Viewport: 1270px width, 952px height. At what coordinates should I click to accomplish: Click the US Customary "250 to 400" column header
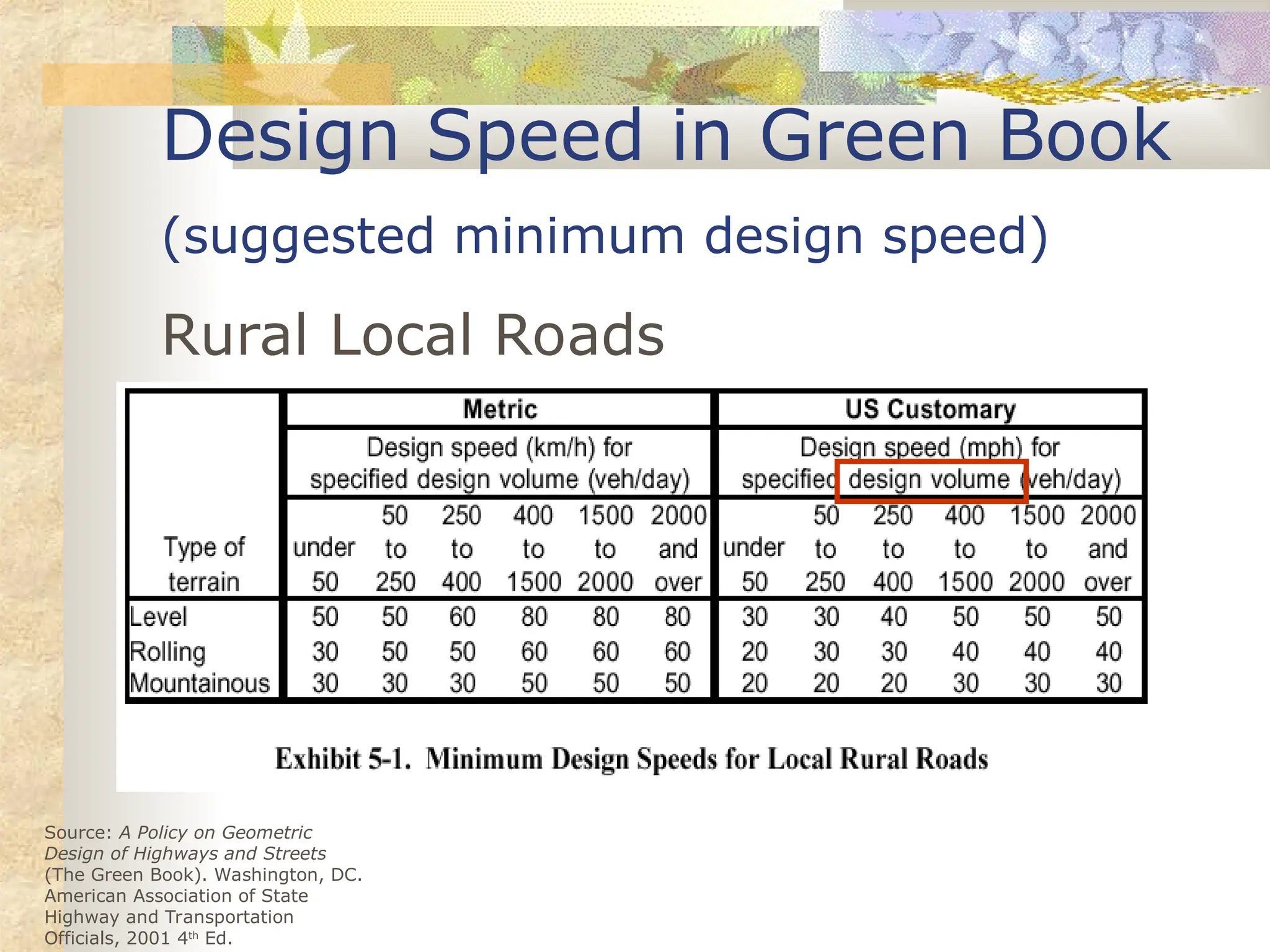point(893,549)
